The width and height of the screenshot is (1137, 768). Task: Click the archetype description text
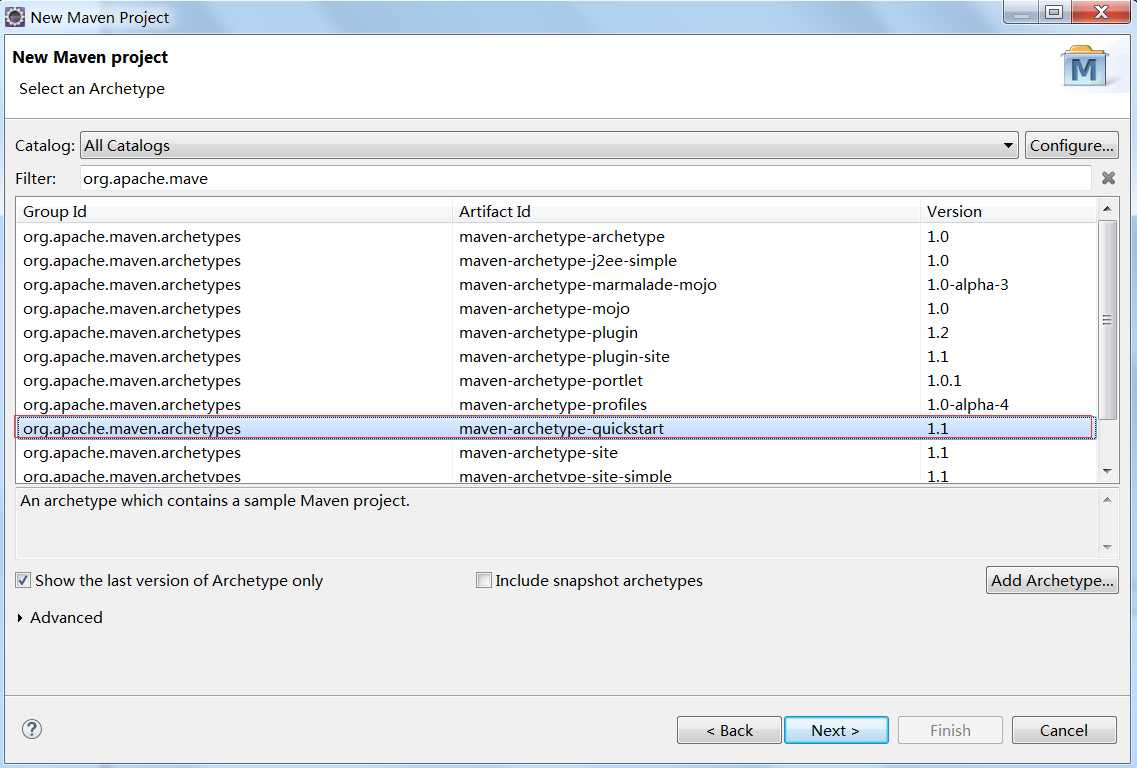pyautogui.click(x=215, y=500)
